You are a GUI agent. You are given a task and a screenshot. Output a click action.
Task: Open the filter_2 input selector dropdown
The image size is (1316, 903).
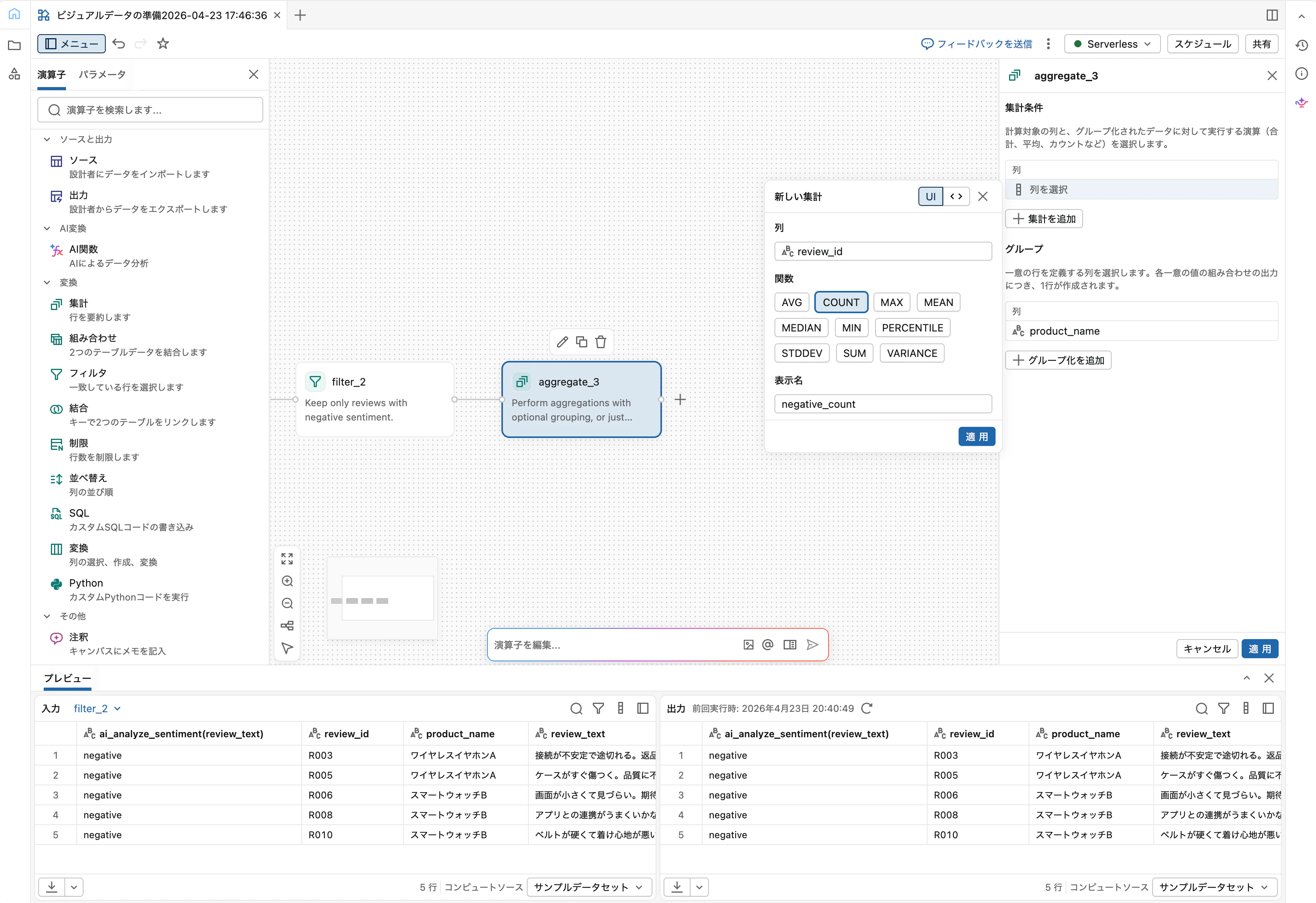pyautogui.click(x=97, y=708)
